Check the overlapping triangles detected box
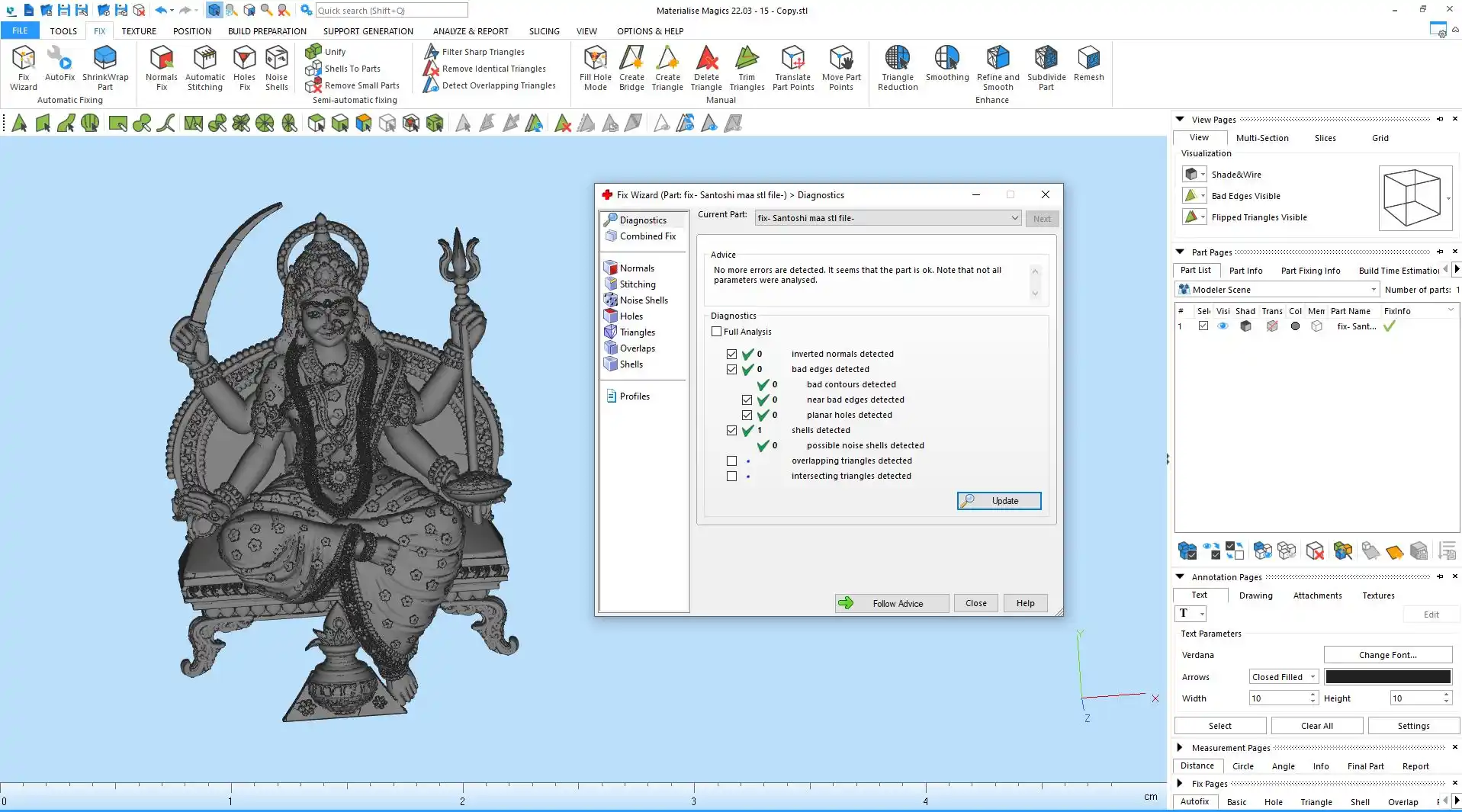Image resolution: width=1462 pixels, height=812 pixels. point(731,461)
